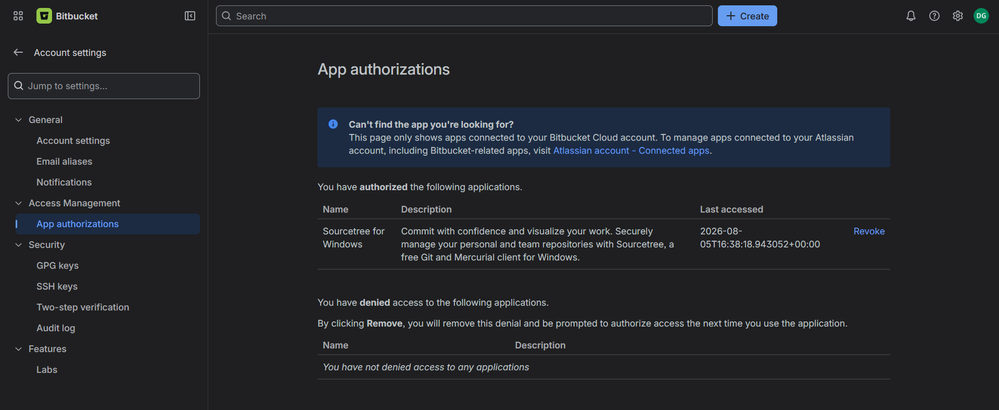
Task: Open Atlassian account - Connected apps link
Action: pos(631,151)
